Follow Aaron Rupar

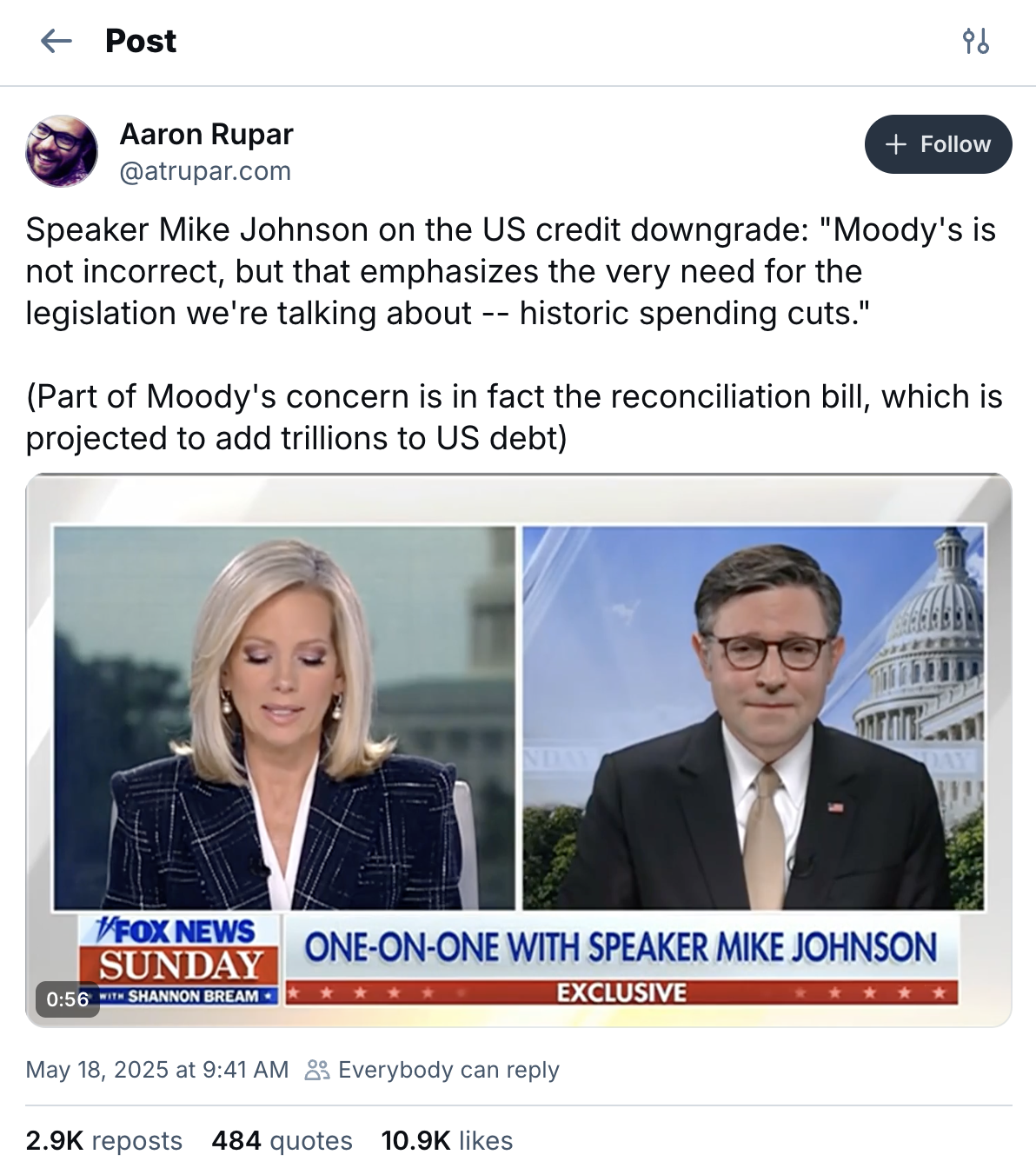point(939,144)
